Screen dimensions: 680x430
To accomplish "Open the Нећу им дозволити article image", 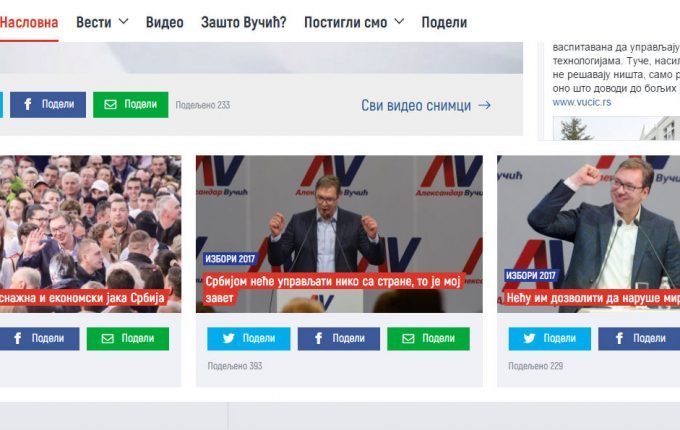I will click(x=588, y=234).
